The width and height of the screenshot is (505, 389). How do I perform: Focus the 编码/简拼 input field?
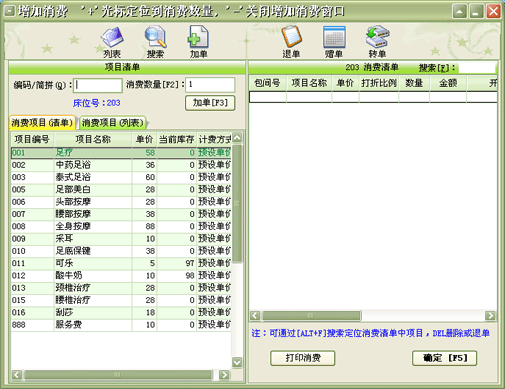(98, 85)
